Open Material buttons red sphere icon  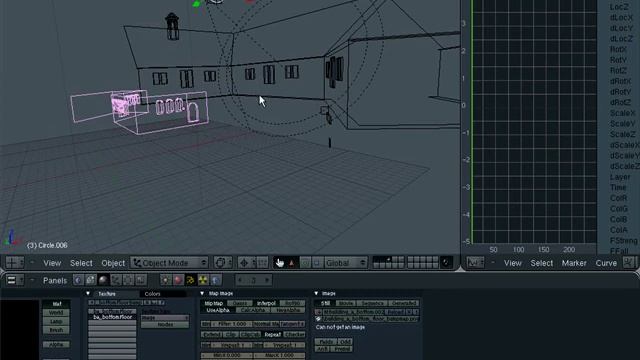pyautogui.click(x=178, y=280)
